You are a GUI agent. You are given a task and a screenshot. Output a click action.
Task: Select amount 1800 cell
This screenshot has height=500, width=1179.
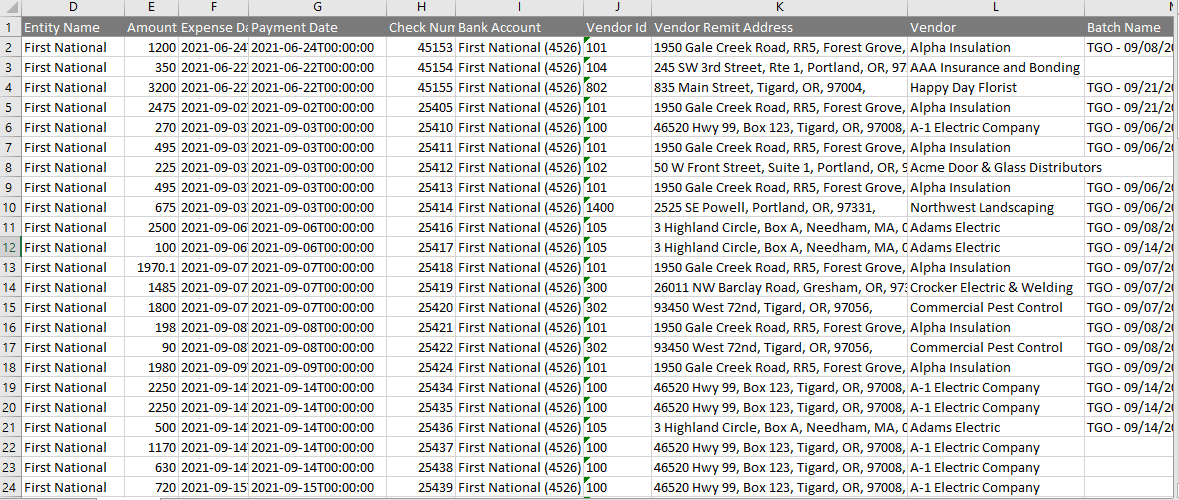[x=152, y=308]
